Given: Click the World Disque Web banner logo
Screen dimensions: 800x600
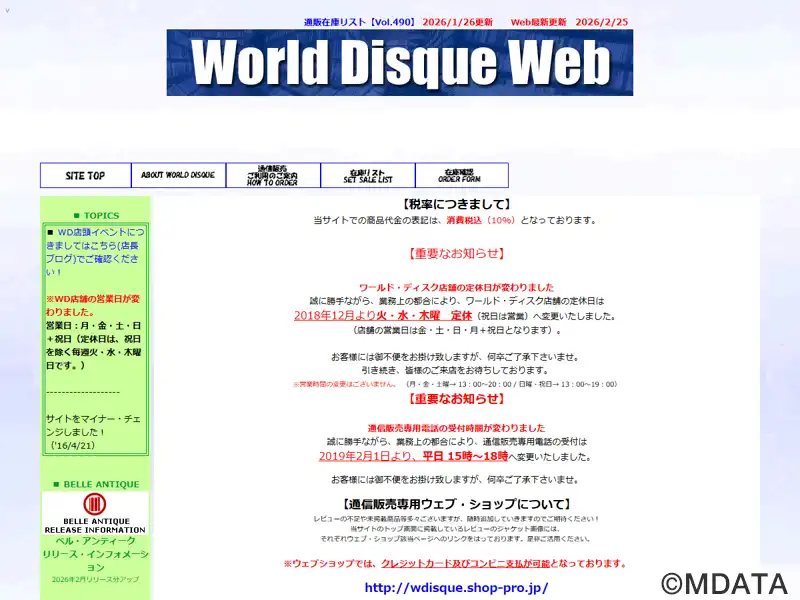Looking at the screenshot, I should pyautogui.click(x=399, y=62).
